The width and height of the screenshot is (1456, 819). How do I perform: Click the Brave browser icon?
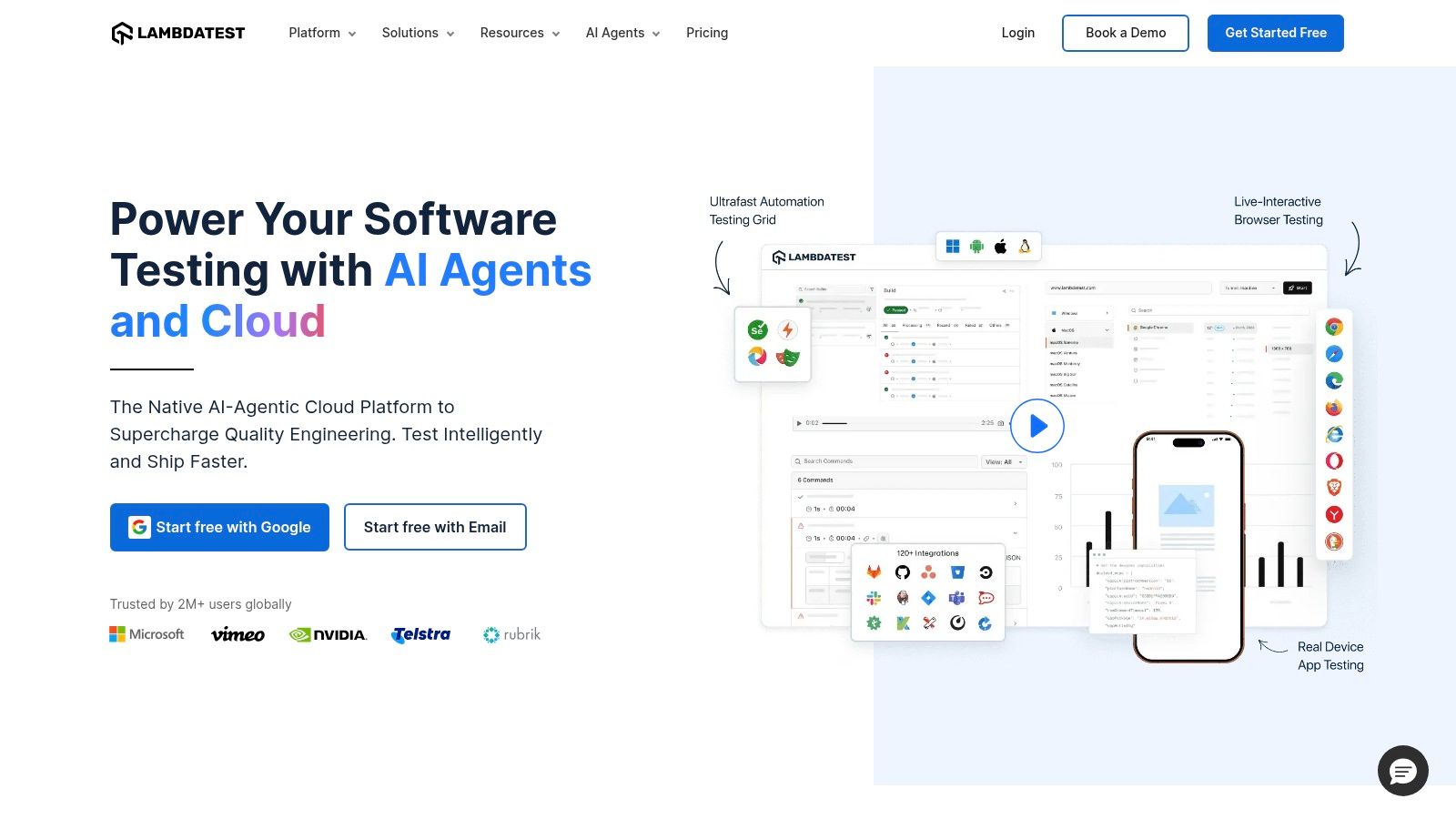[1334, 488]
